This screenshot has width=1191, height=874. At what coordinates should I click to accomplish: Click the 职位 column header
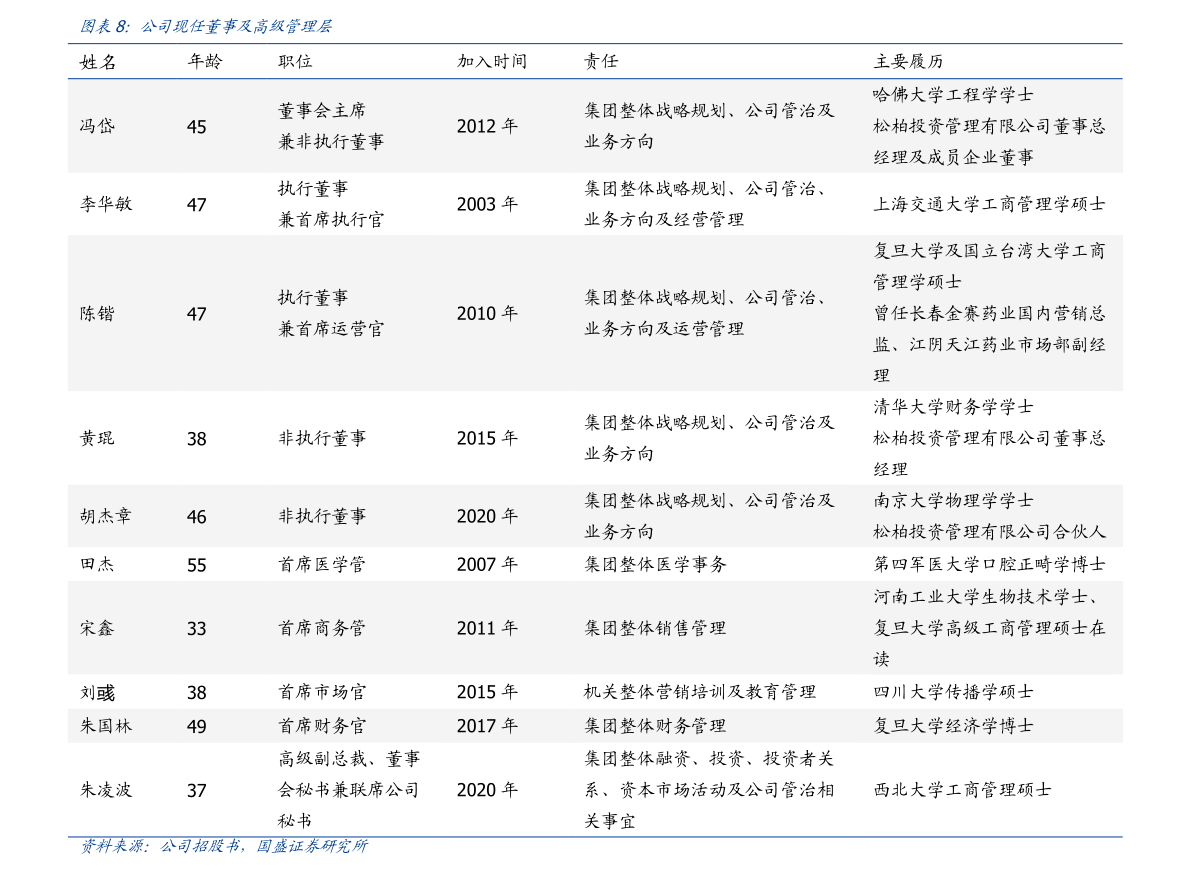point(295,62)
